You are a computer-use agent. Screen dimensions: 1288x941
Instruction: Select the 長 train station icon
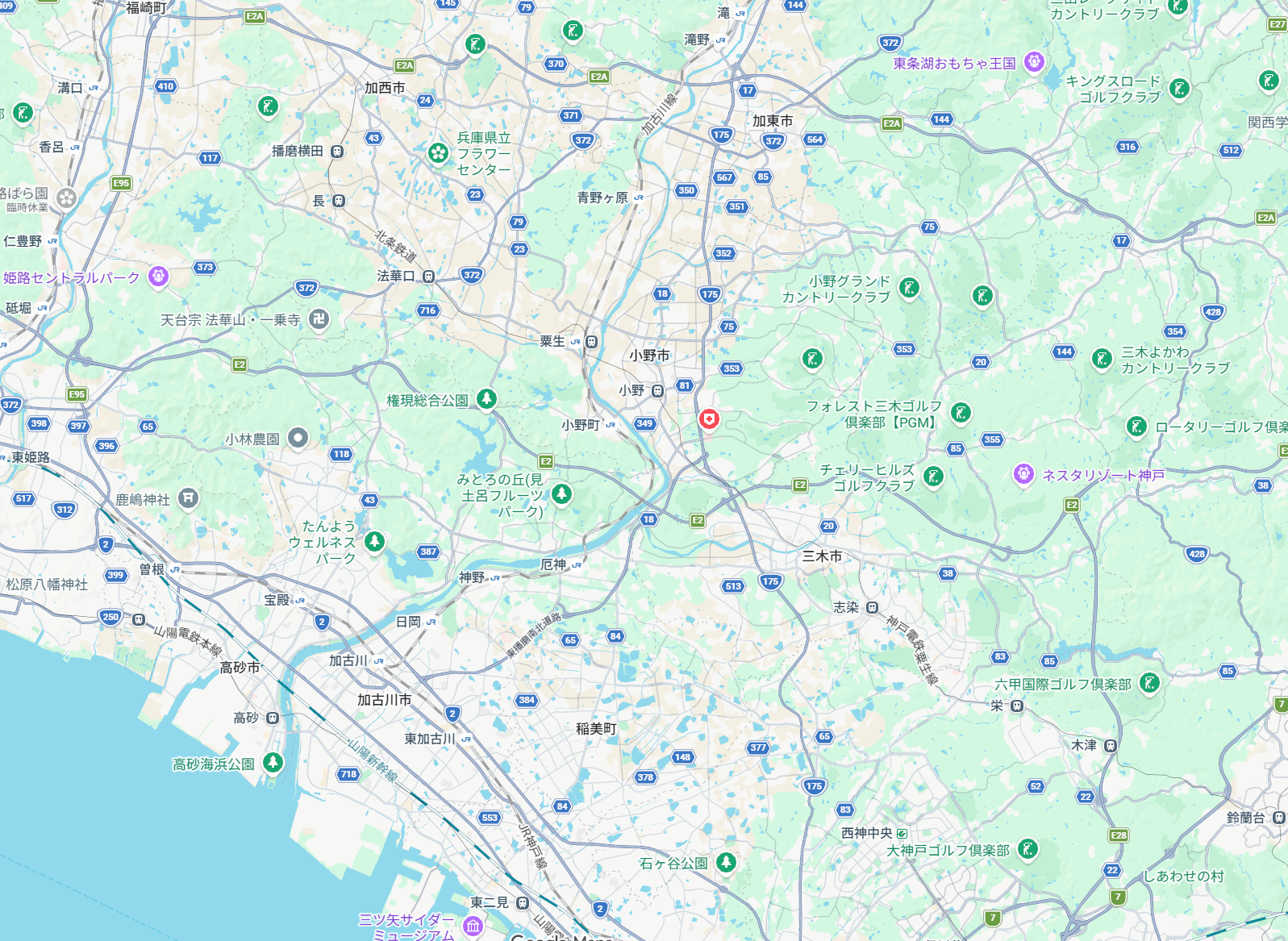tap(339, 201)
